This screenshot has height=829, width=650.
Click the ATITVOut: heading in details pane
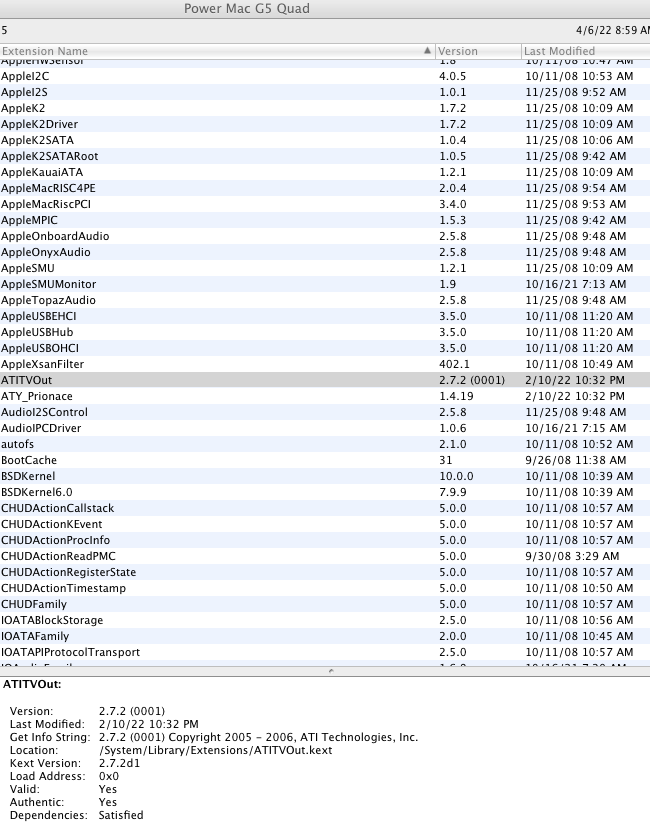pyautogui.click(x=32, y=684)
